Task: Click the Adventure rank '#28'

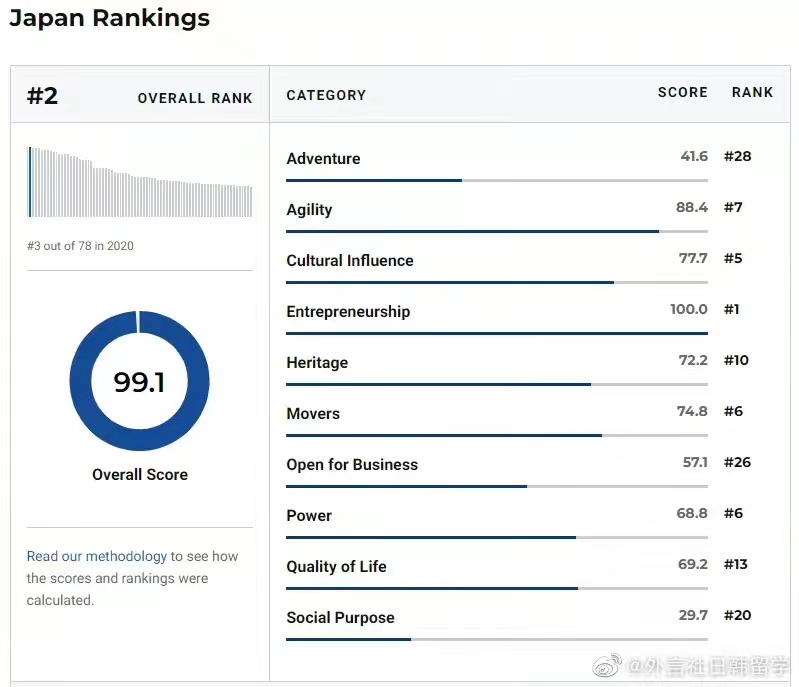Action: 737,156
